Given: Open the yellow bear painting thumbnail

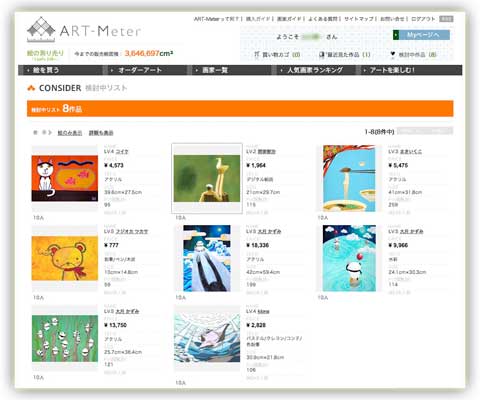Looking at the screenshot, I should (65, 258).
